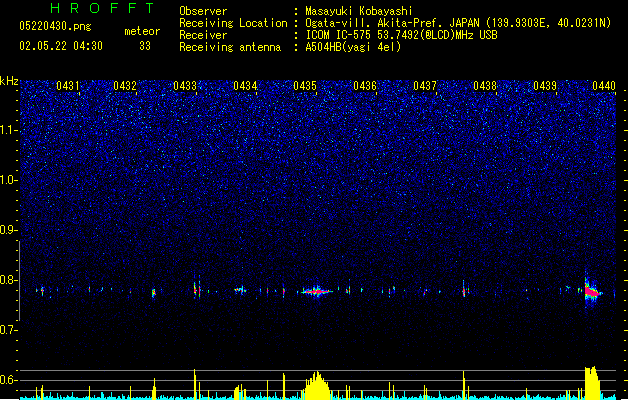Click the Observer label

click(203, 11)
